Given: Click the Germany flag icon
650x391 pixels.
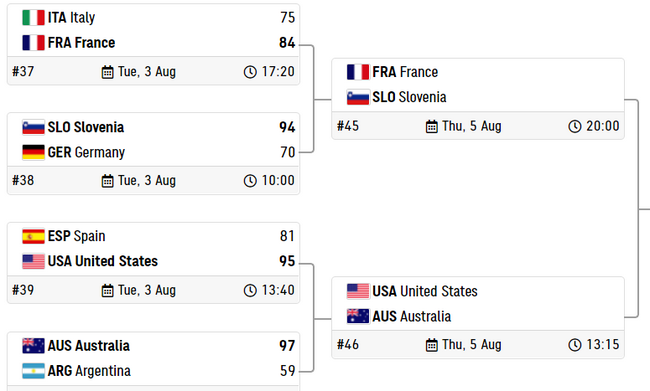Looking at the screenshot, I should 33,152.
